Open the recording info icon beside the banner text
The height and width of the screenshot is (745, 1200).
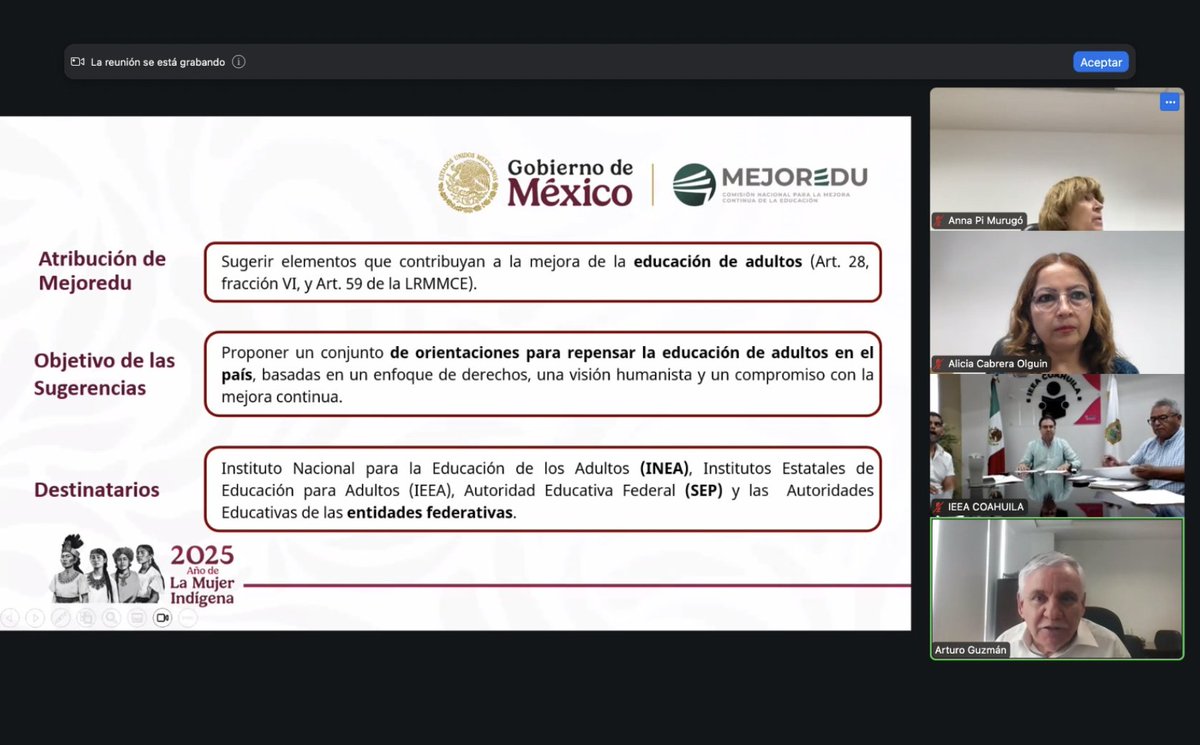tap(239, 62)
